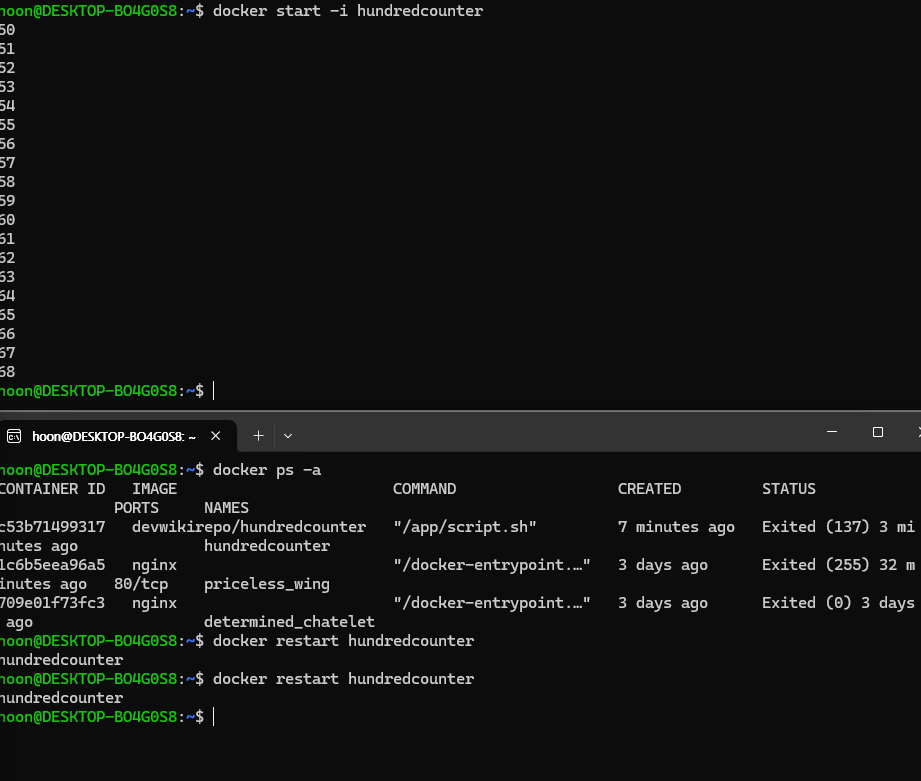
Task: Click the terminal icon on the tab
Action: 14,436
